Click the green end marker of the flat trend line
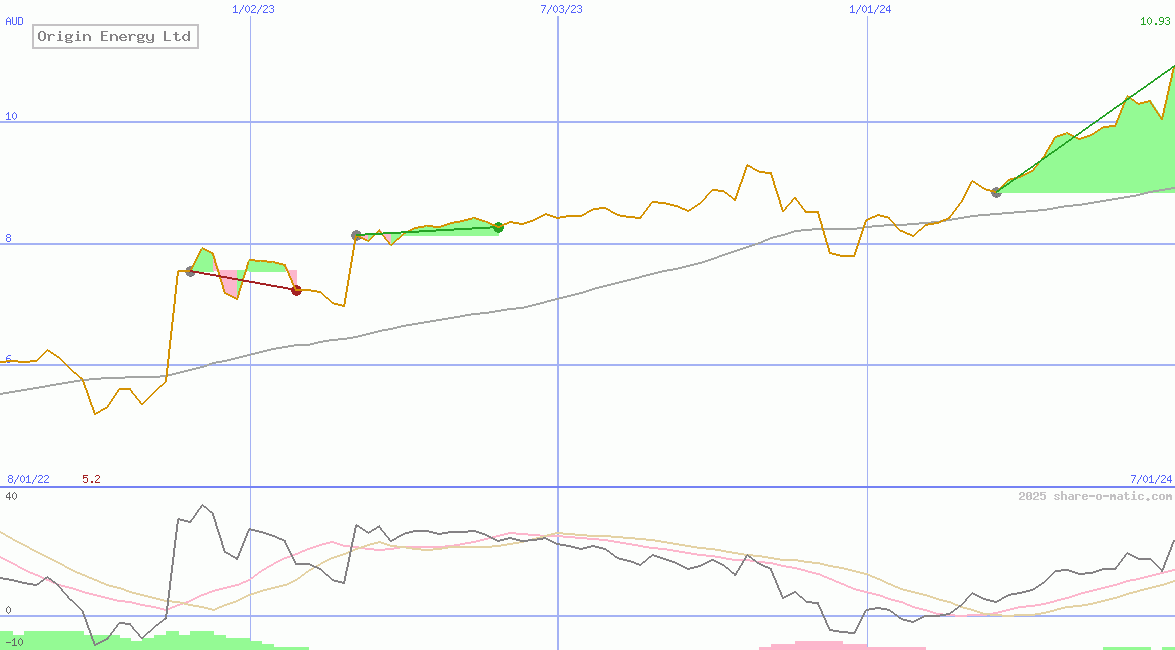This screenshot has height=650, width=1175. [x=498, y=227]
